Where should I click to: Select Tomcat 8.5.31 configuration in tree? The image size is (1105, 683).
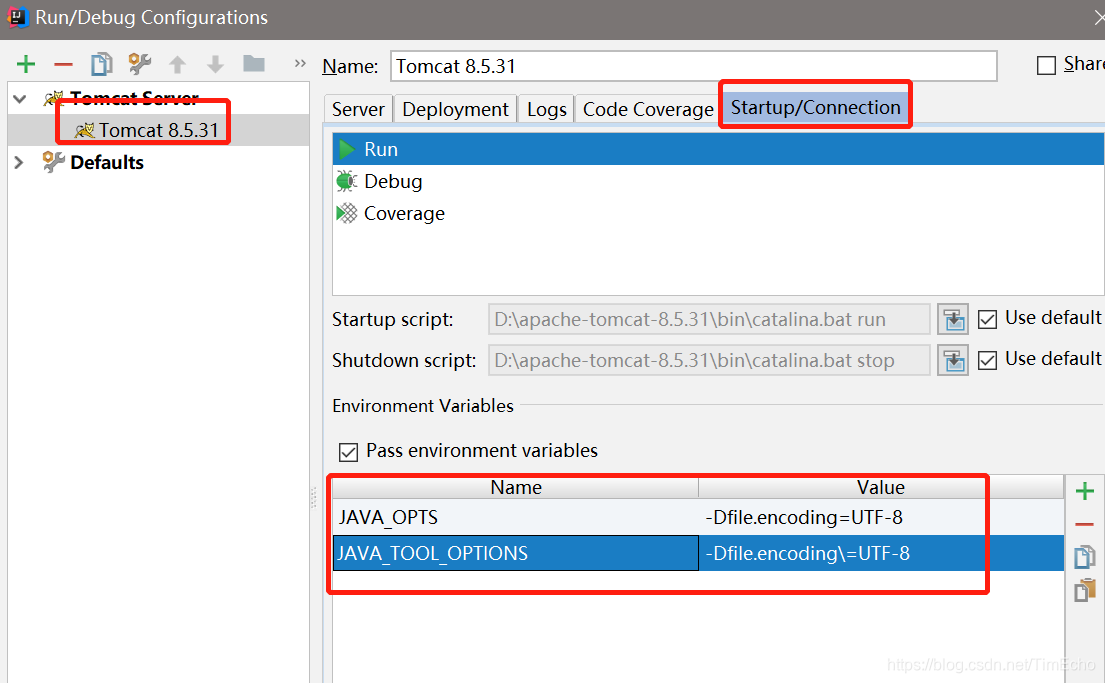[159, 130]
